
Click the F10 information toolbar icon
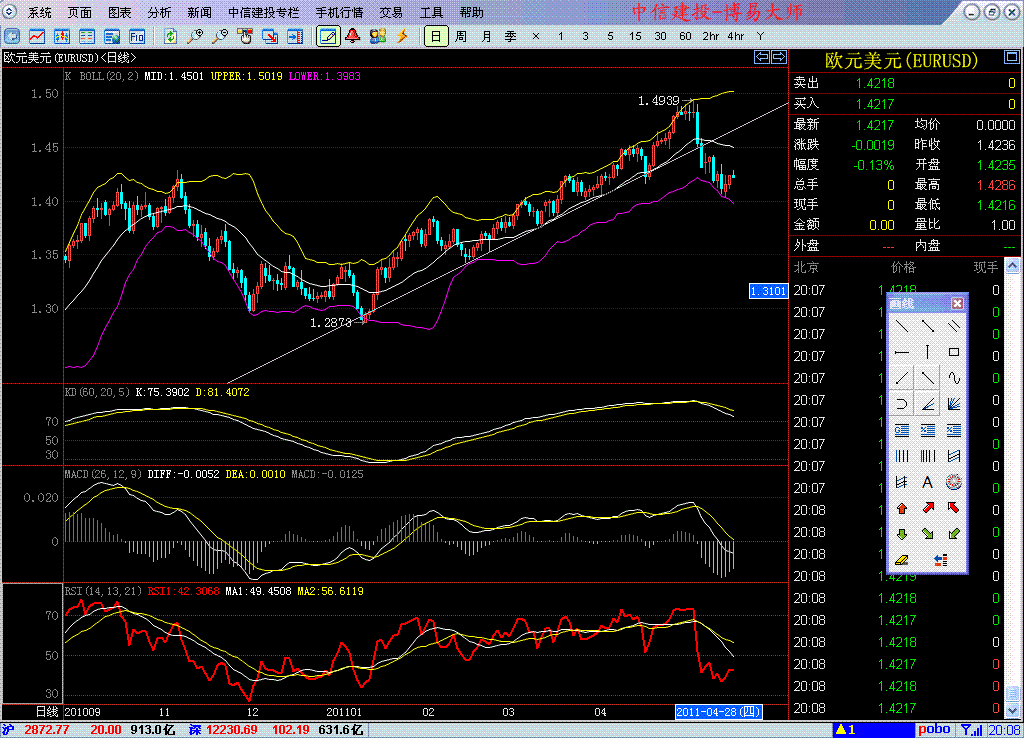coord(136,37)
